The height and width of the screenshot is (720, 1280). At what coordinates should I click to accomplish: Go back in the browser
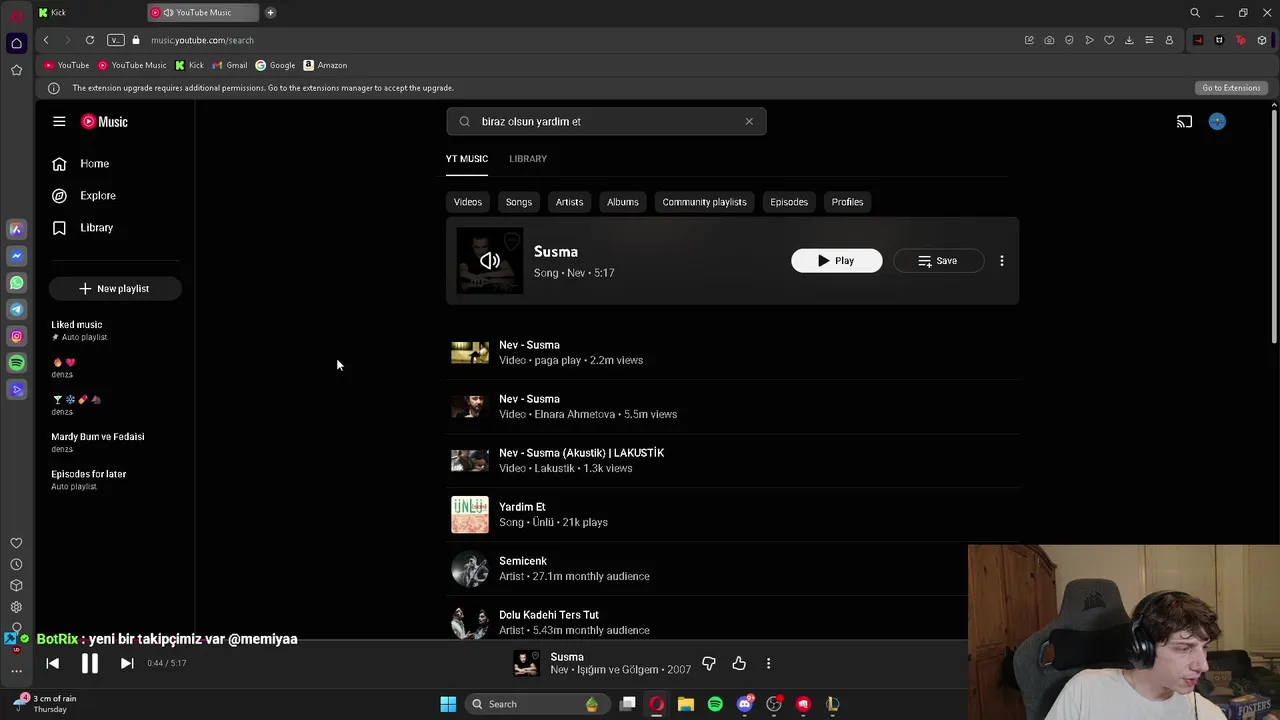click(x=46, y=40)
